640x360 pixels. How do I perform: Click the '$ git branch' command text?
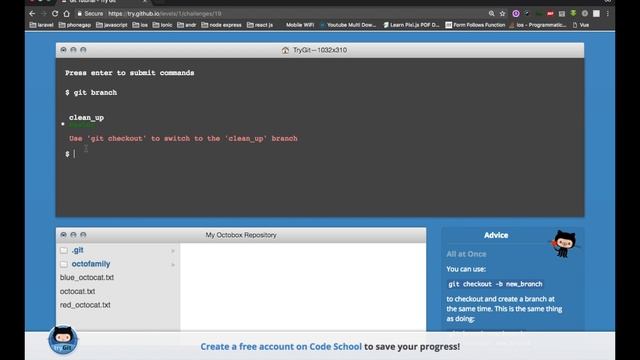(x=91, y=93)
